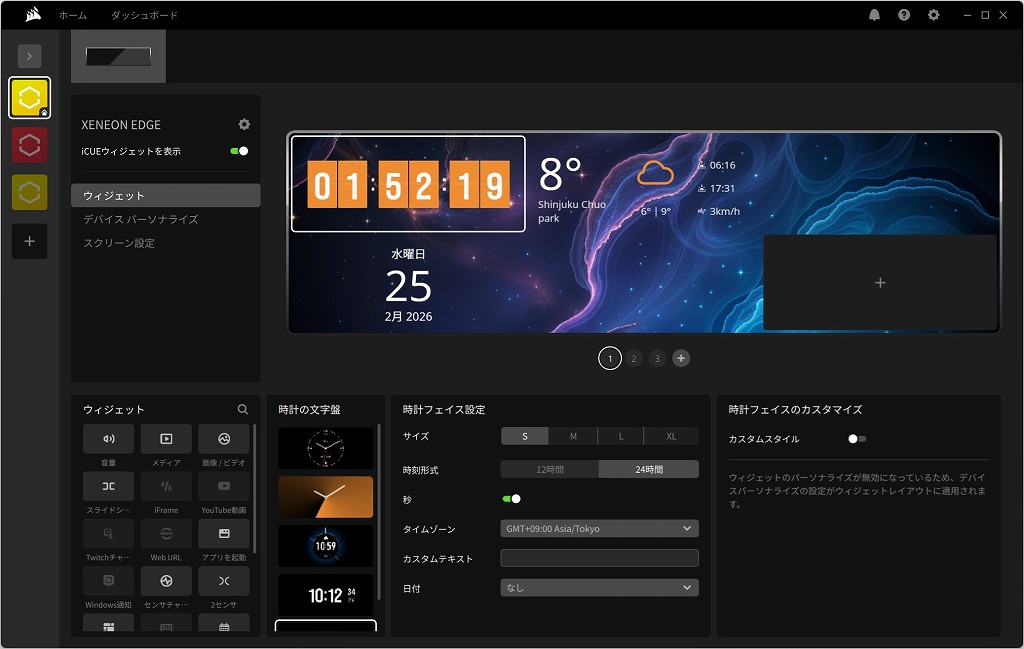Choose the 10:12 digital clock face
The image size is (1024, 649).
tap(326, 595)
